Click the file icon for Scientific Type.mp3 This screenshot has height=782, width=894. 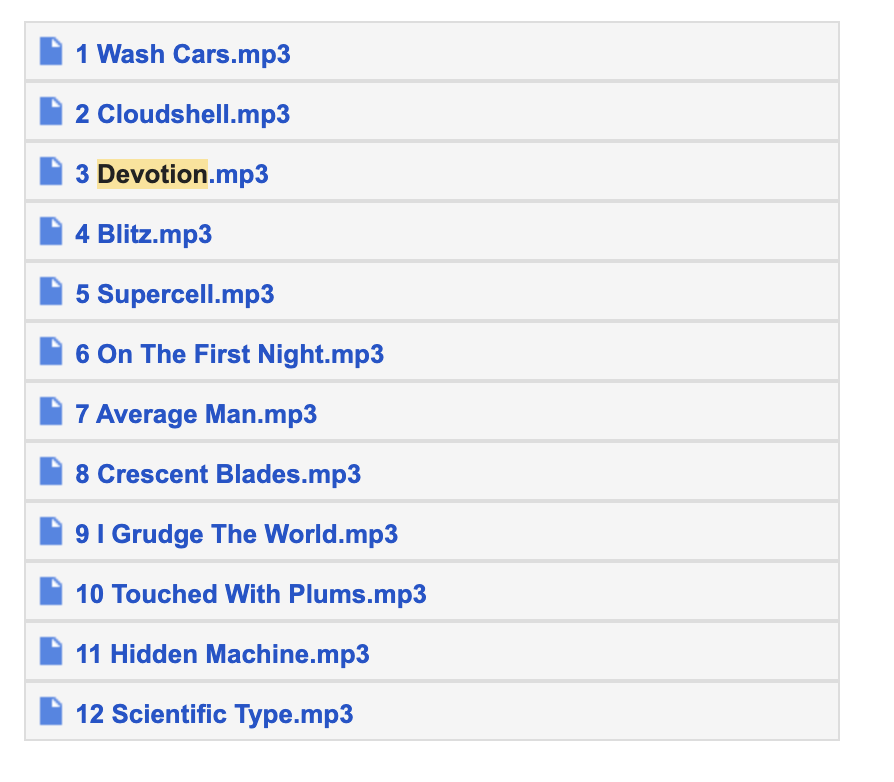[51, 712]
